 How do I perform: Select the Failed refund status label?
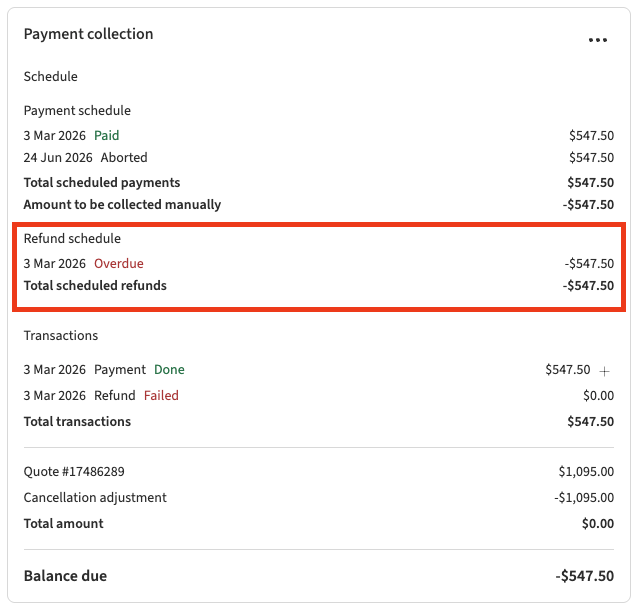(161, 396)
